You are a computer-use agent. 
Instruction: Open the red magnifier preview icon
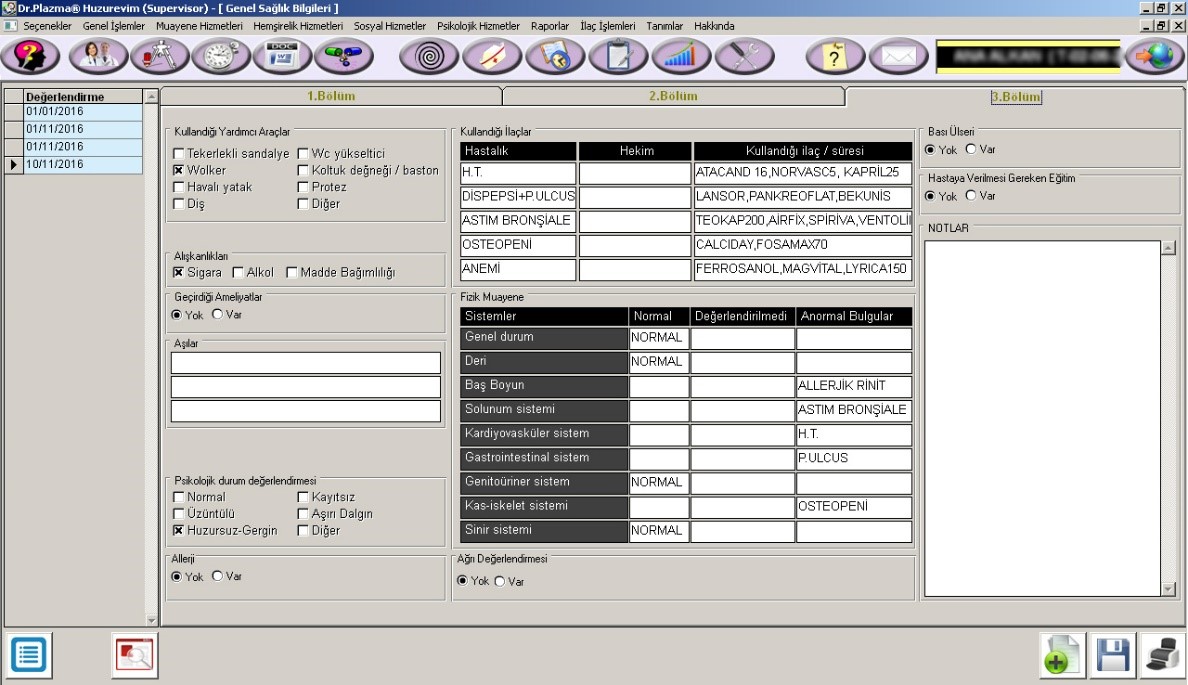tap(134, 655)
